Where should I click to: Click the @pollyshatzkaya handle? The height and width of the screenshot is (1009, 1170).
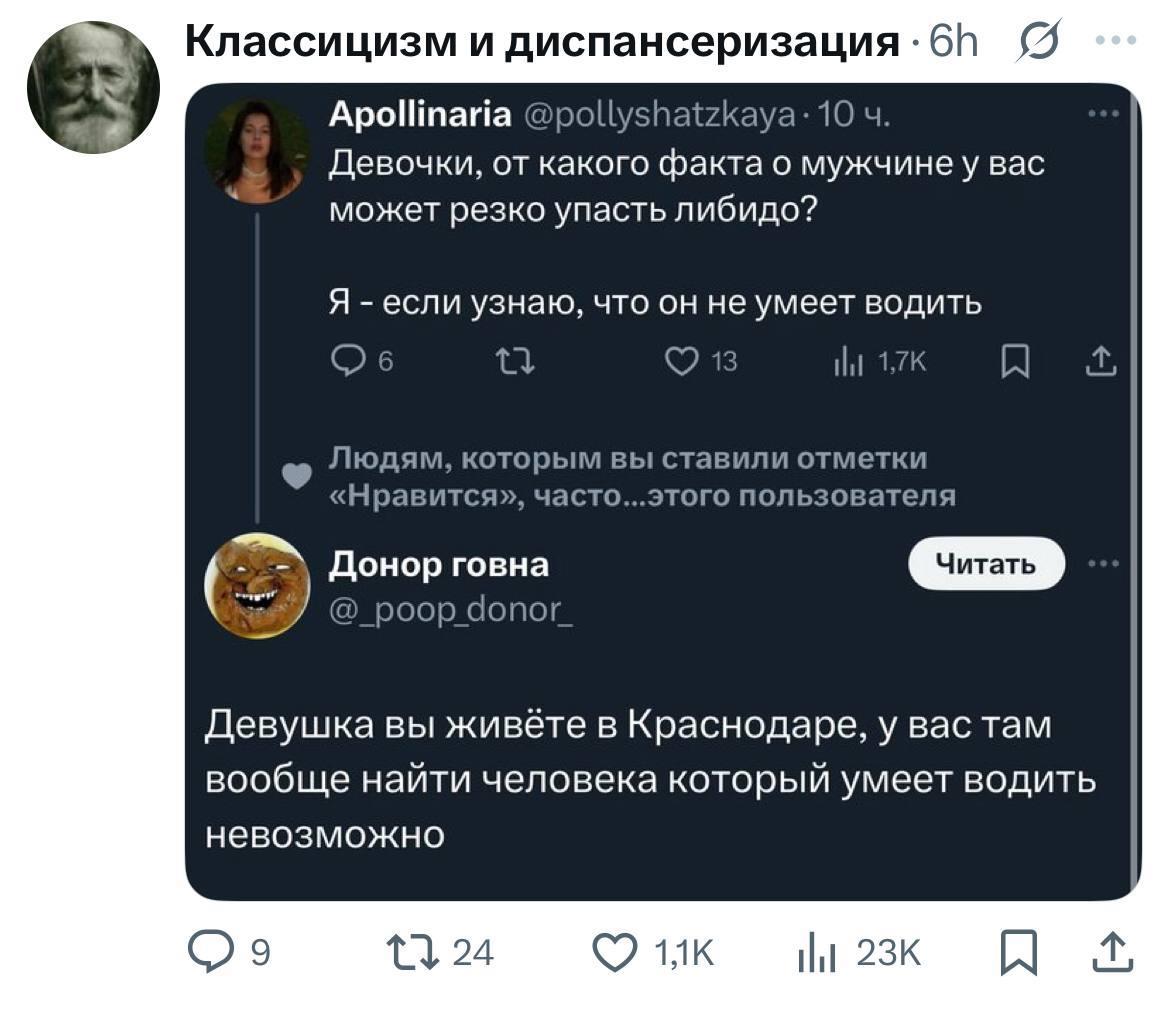[661, 117]
